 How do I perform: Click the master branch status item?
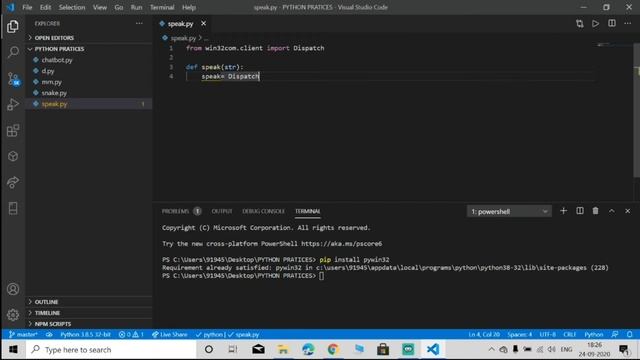tap(23, 334)
